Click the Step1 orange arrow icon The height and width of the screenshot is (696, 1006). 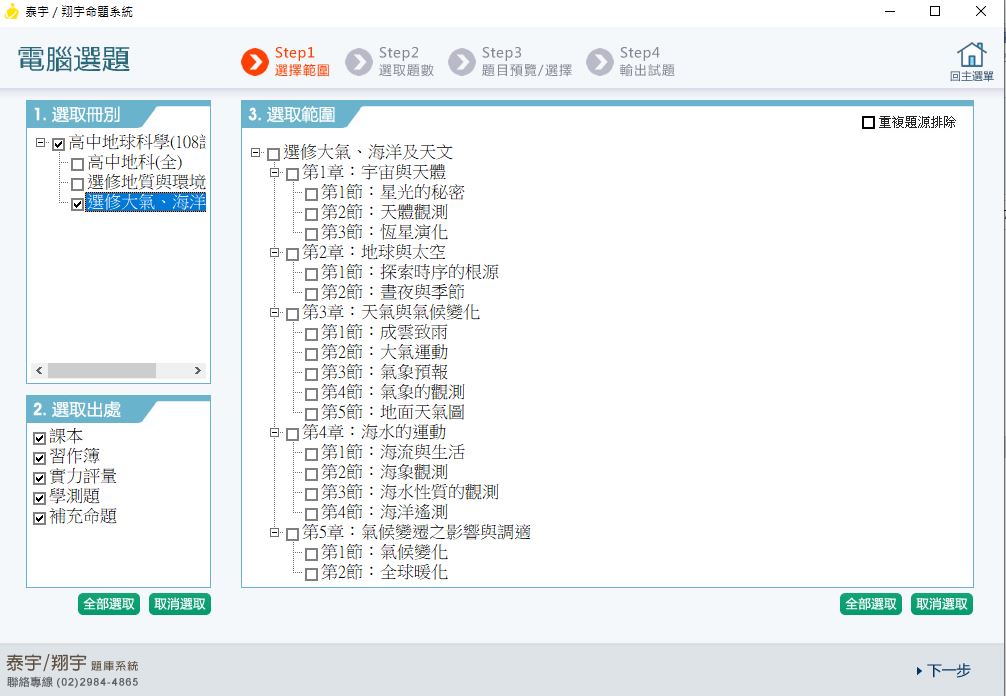click(x=254, y=62)
